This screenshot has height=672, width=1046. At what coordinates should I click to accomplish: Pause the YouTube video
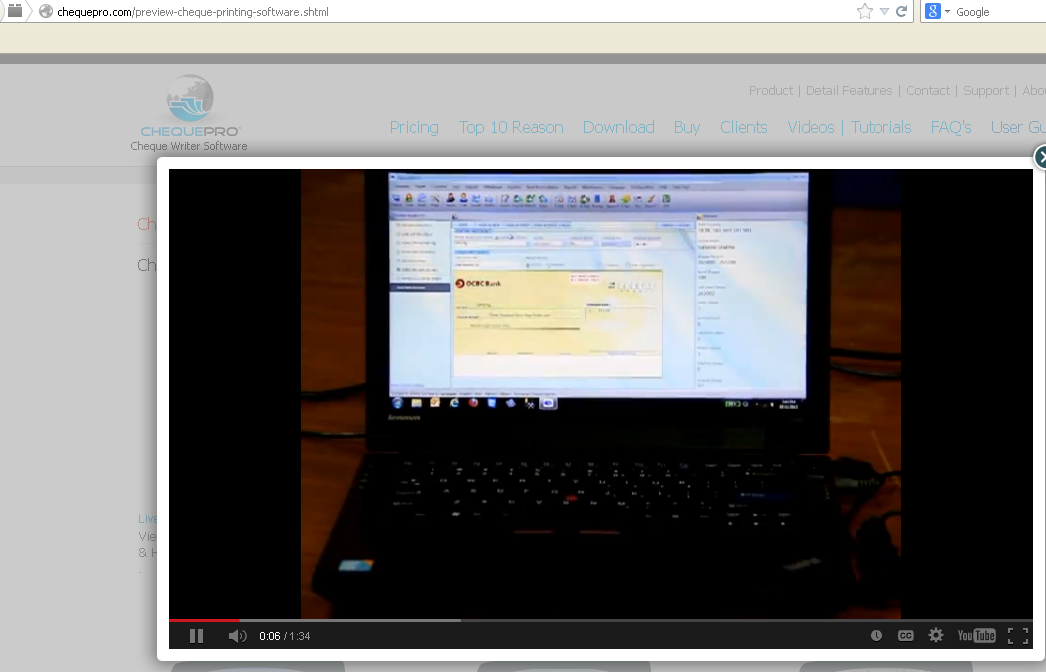196,636
